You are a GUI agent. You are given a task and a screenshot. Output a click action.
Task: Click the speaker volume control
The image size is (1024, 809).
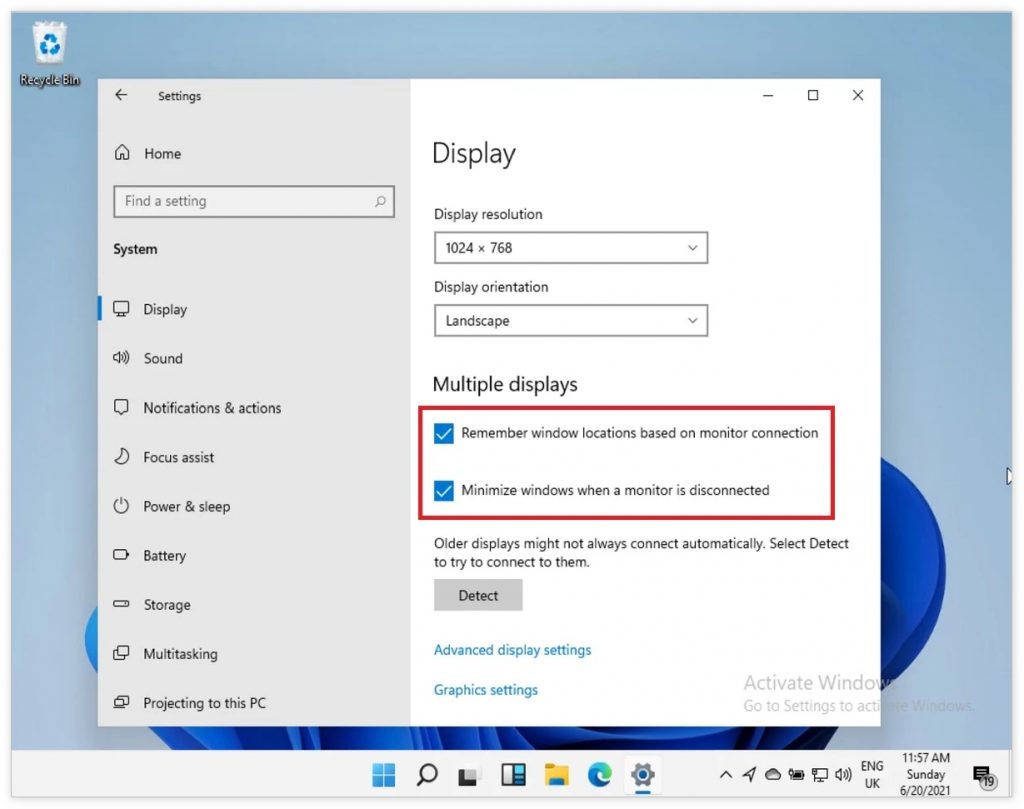click(844, 774)
